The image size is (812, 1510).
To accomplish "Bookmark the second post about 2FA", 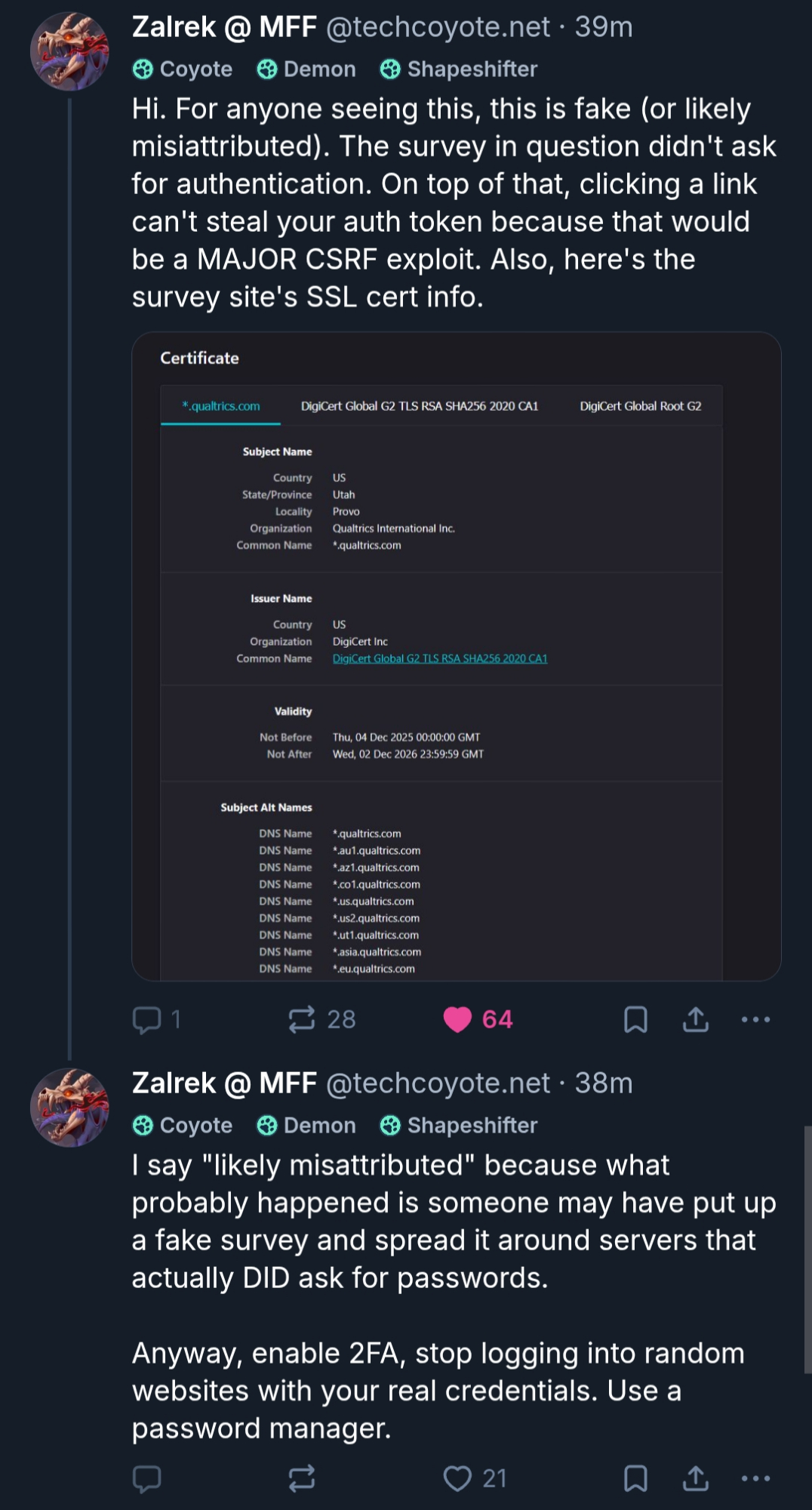I will click(x=635, y=1478).
